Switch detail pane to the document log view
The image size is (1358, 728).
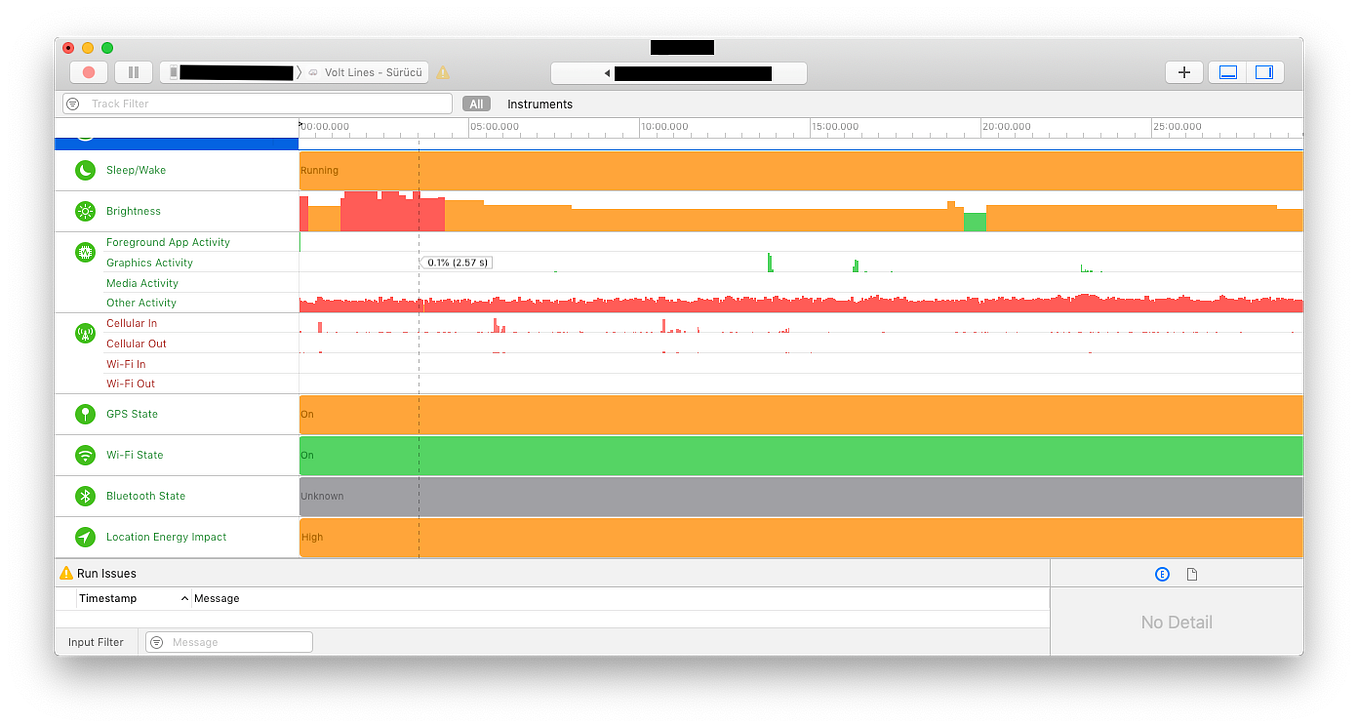tap(1191, 573)
